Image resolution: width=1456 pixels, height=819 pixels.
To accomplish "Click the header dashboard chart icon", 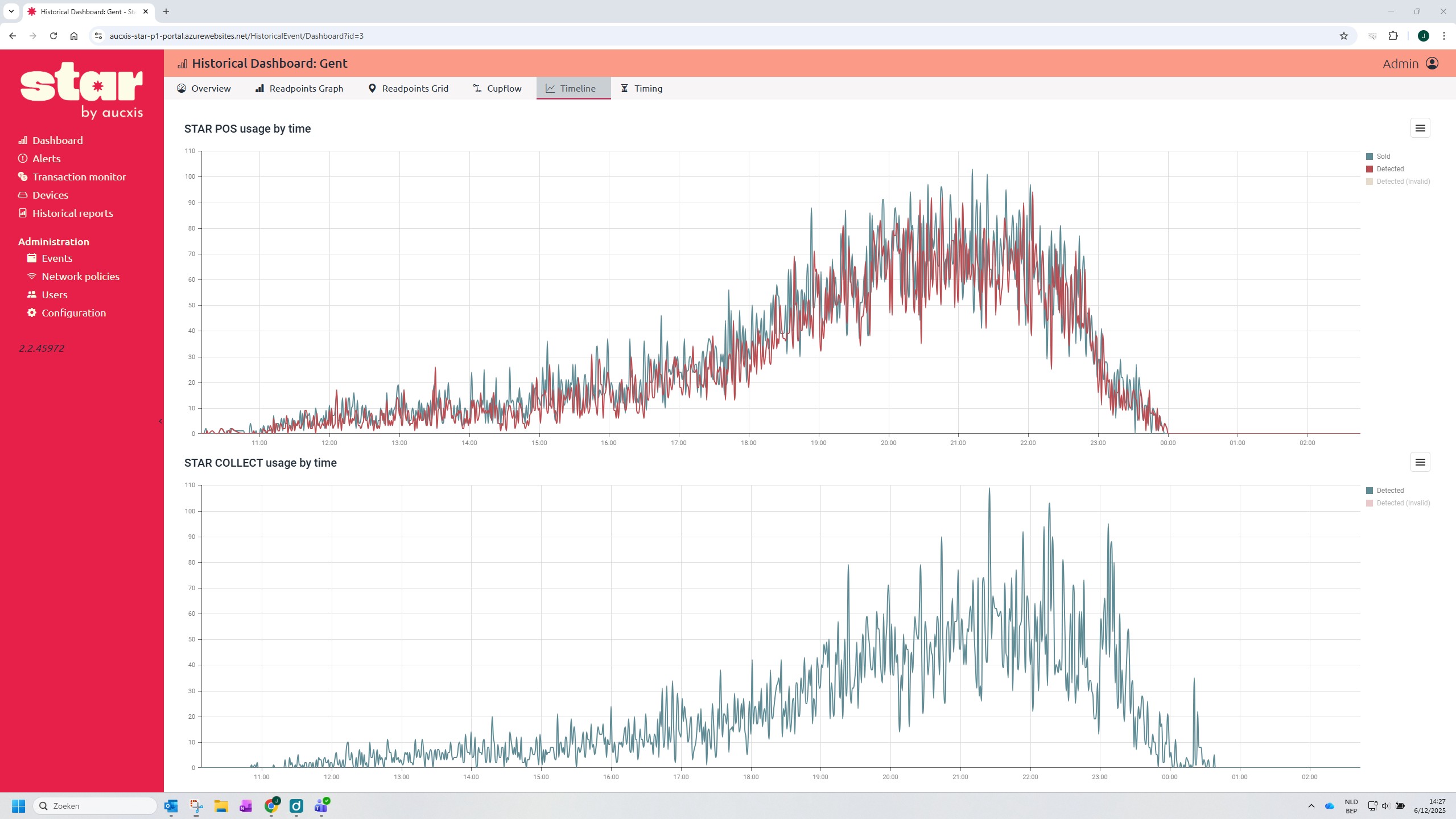I will click(182, 64).
